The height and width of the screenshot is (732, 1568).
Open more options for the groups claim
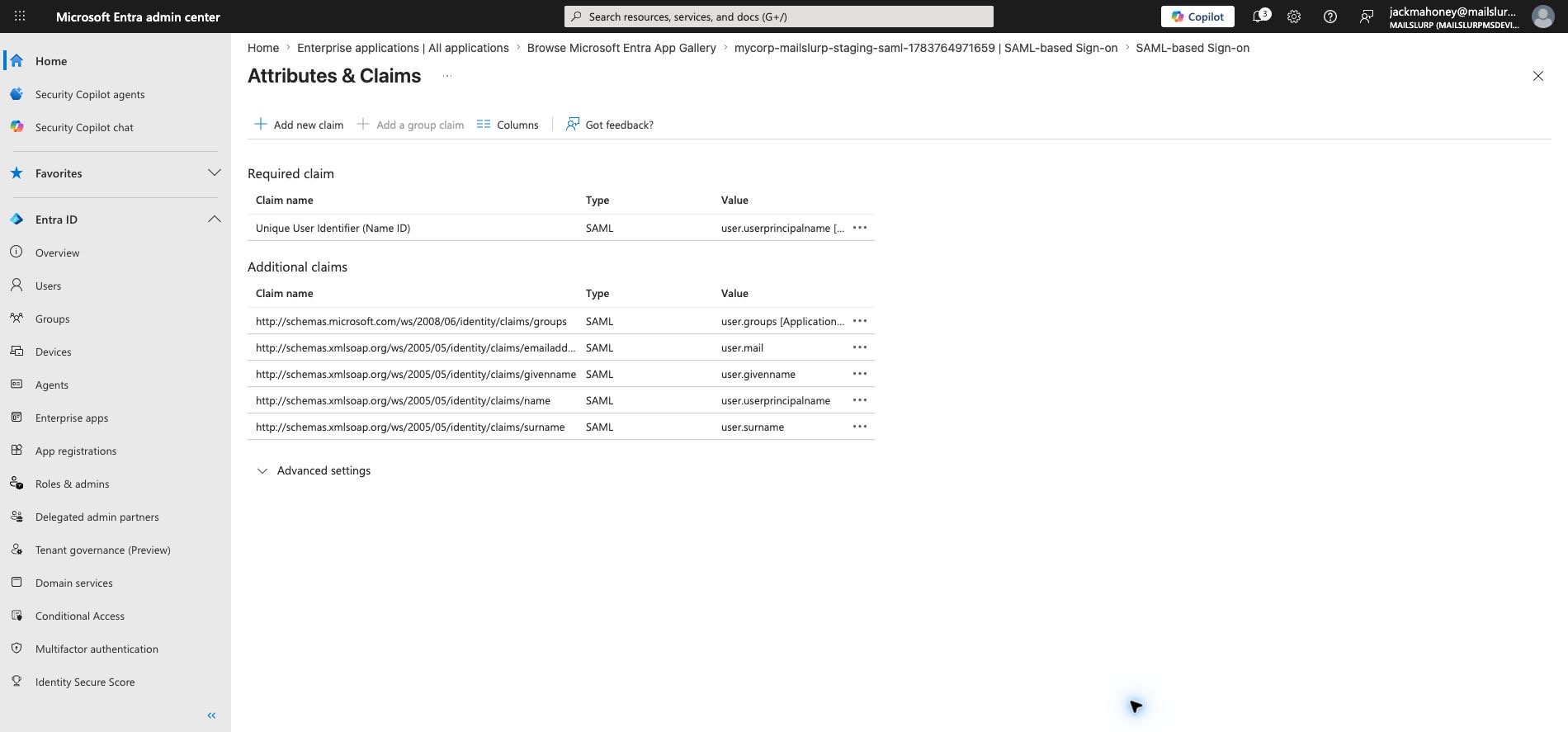click(860, 321)
